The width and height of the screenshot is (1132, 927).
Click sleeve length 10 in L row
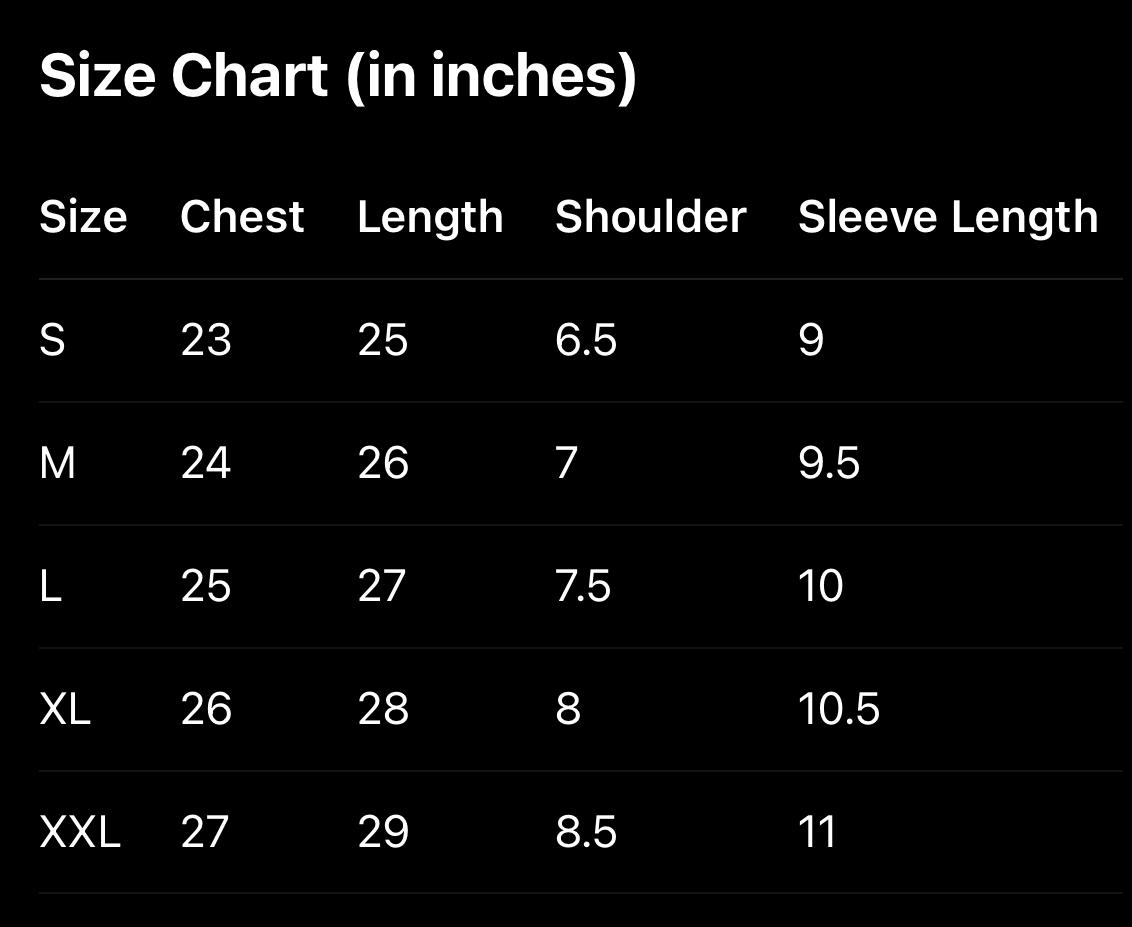click(820, 586)
